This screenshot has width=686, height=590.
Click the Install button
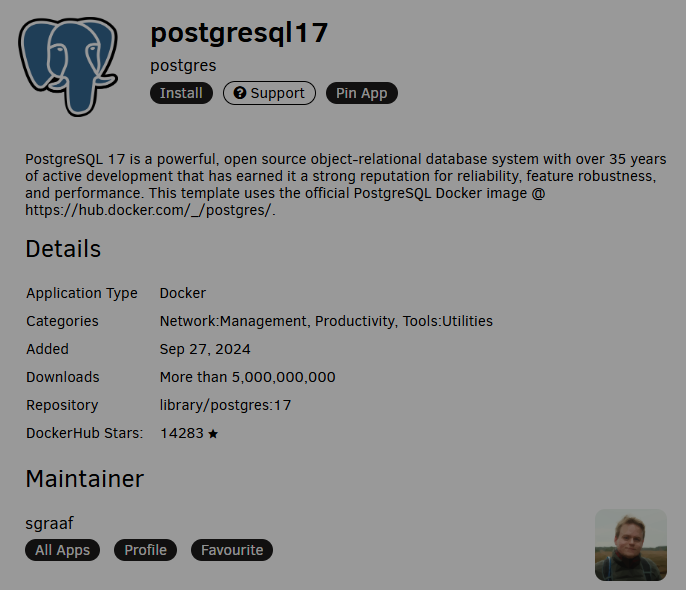[181, 93]
